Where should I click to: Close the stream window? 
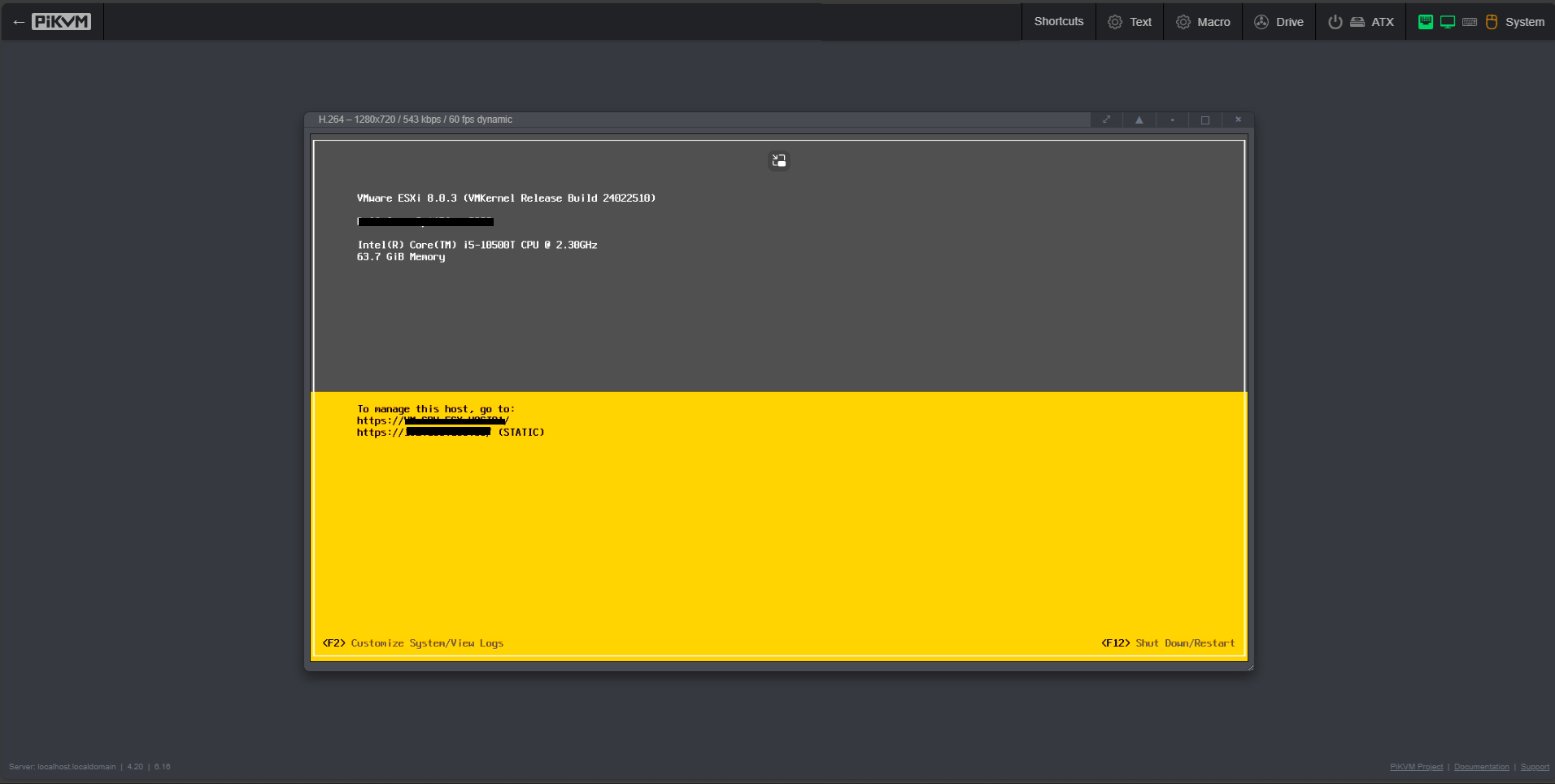(x=1238, y=120)
